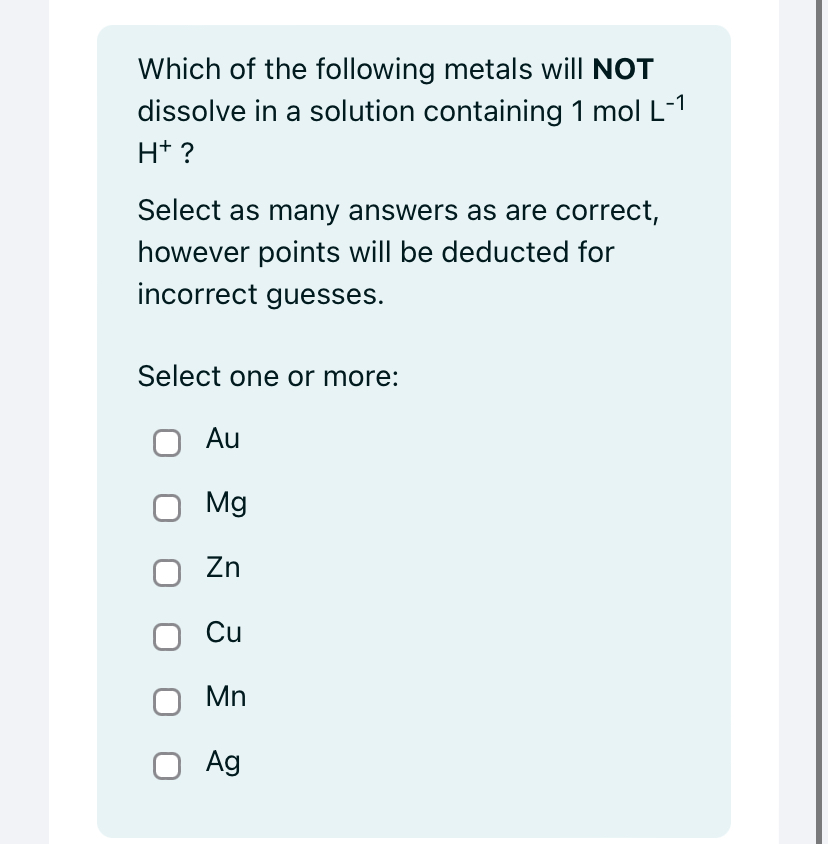
Task: Check the Mn checkbox
Action: pos(167,702)
